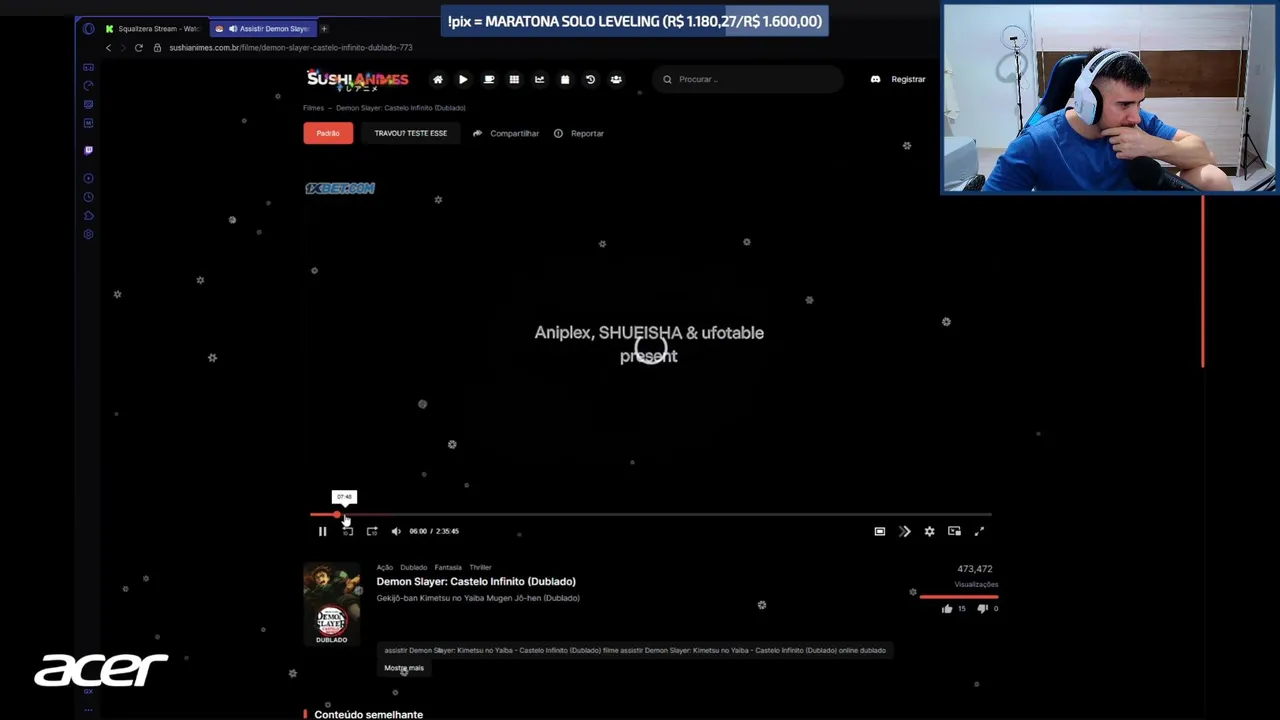This screenshot has height=720, width=1280.
Task: Open the grid catalog icon in site nav
Action: pyautogui.click(x=514, y=79)
